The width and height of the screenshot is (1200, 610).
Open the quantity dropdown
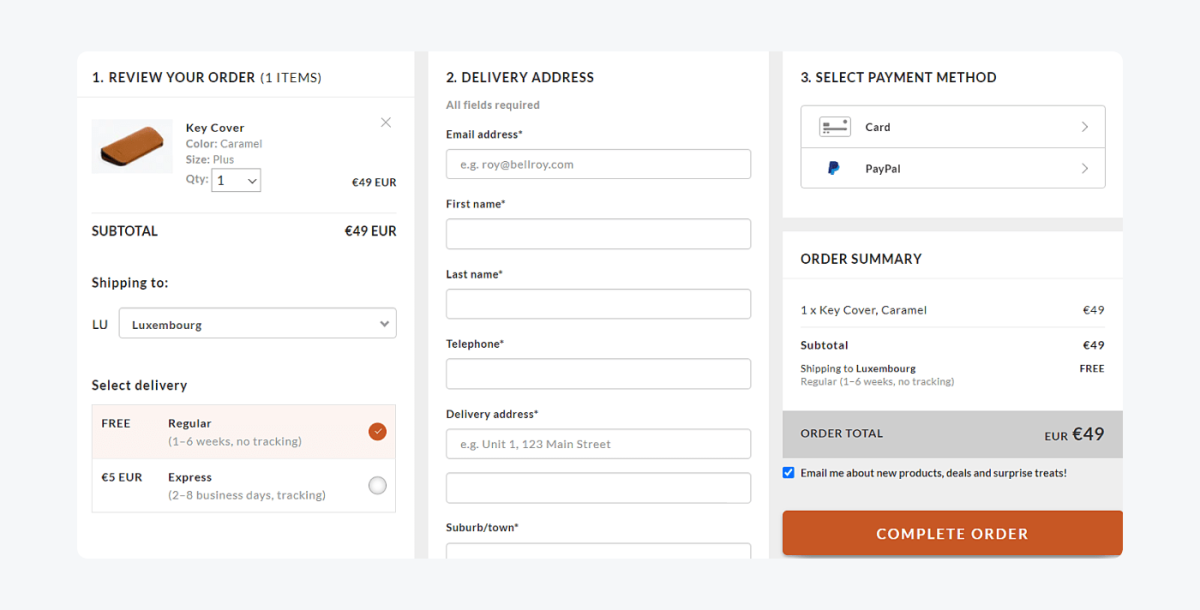pos(236,180)
